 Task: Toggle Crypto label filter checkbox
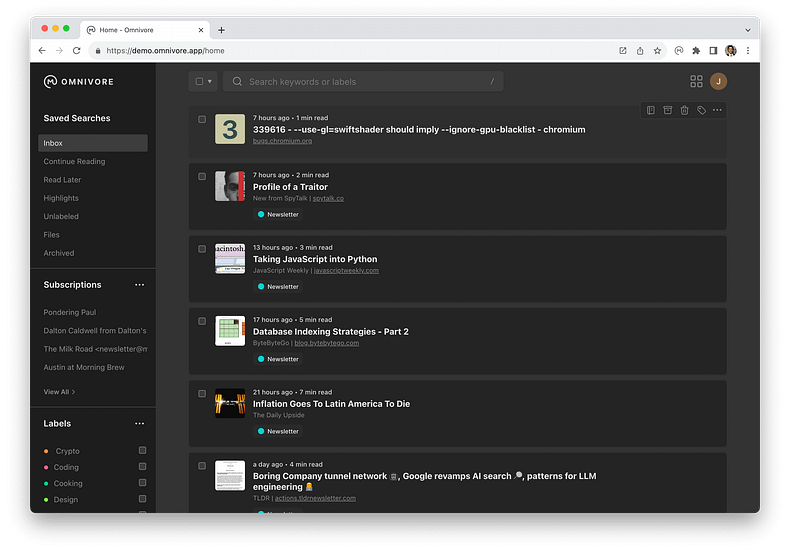[x=143, y=450]
